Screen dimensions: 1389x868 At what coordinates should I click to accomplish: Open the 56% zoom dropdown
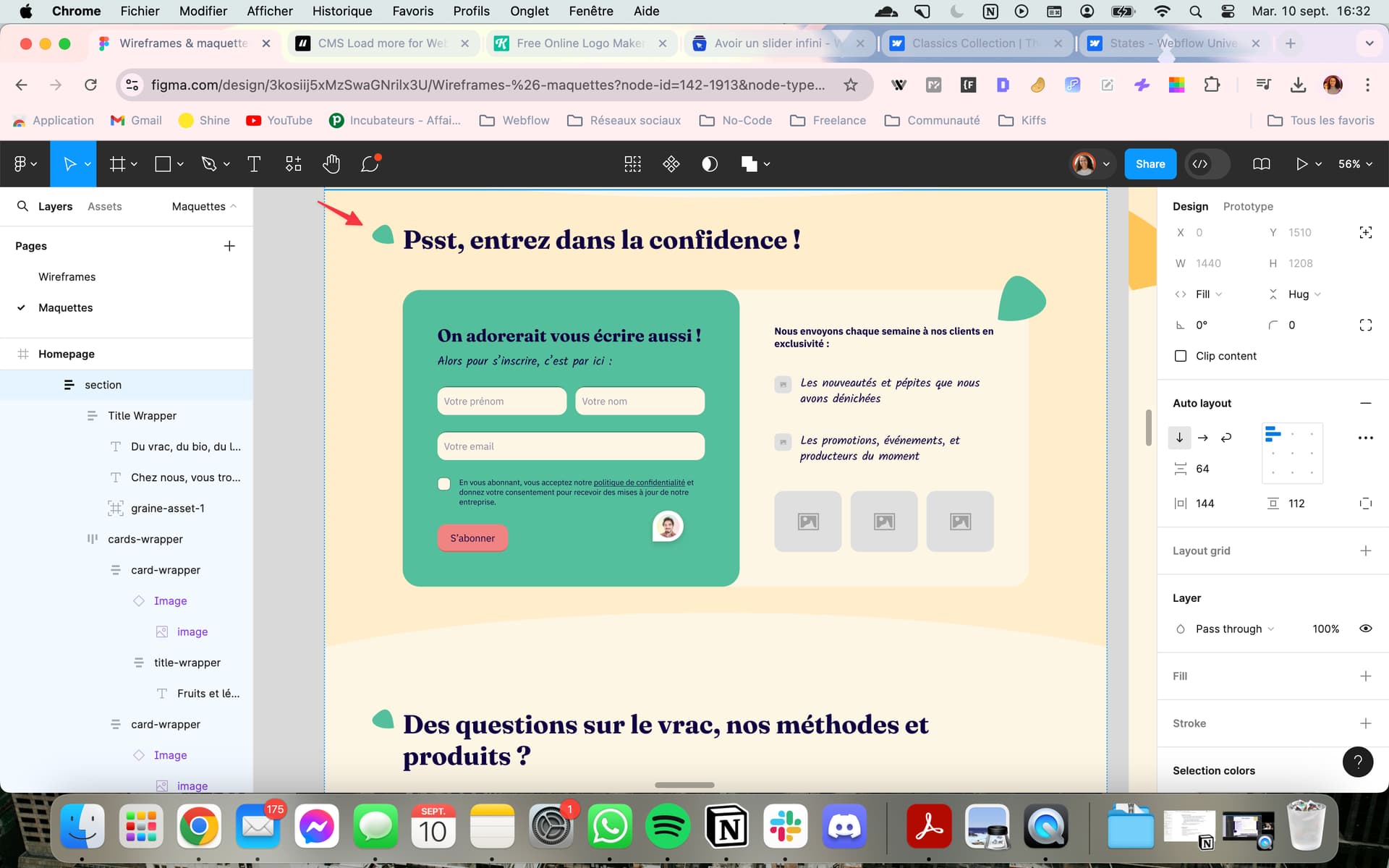(1354, 164)
